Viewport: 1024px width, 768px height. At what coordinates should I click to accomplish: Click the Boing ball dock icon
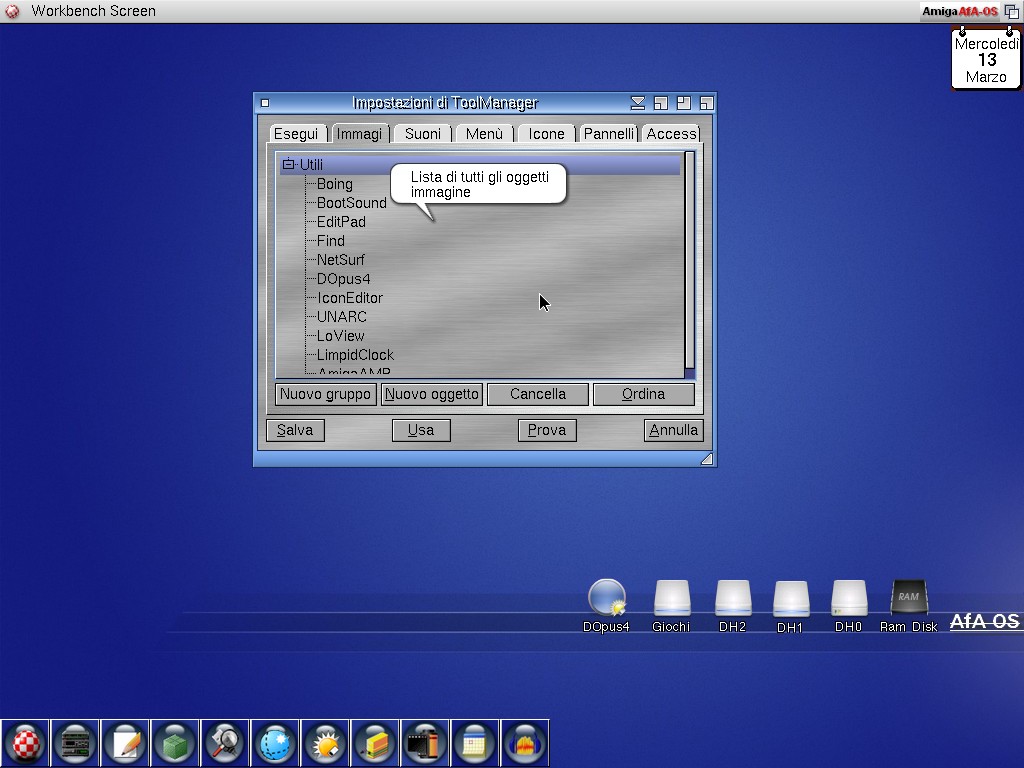tap(26, 743)
